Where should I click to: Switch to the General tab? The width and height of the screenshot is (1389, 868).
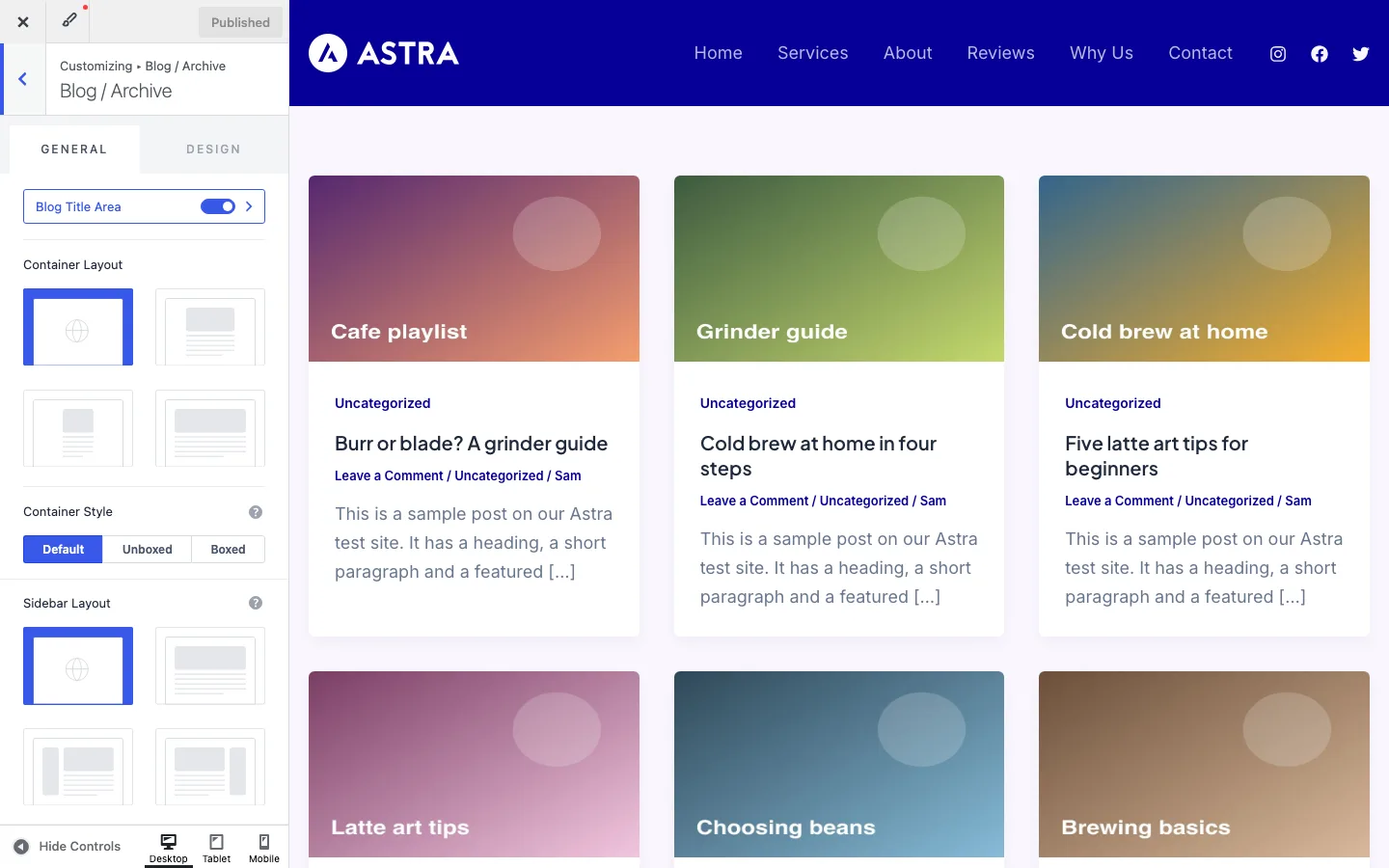(74, 149)
